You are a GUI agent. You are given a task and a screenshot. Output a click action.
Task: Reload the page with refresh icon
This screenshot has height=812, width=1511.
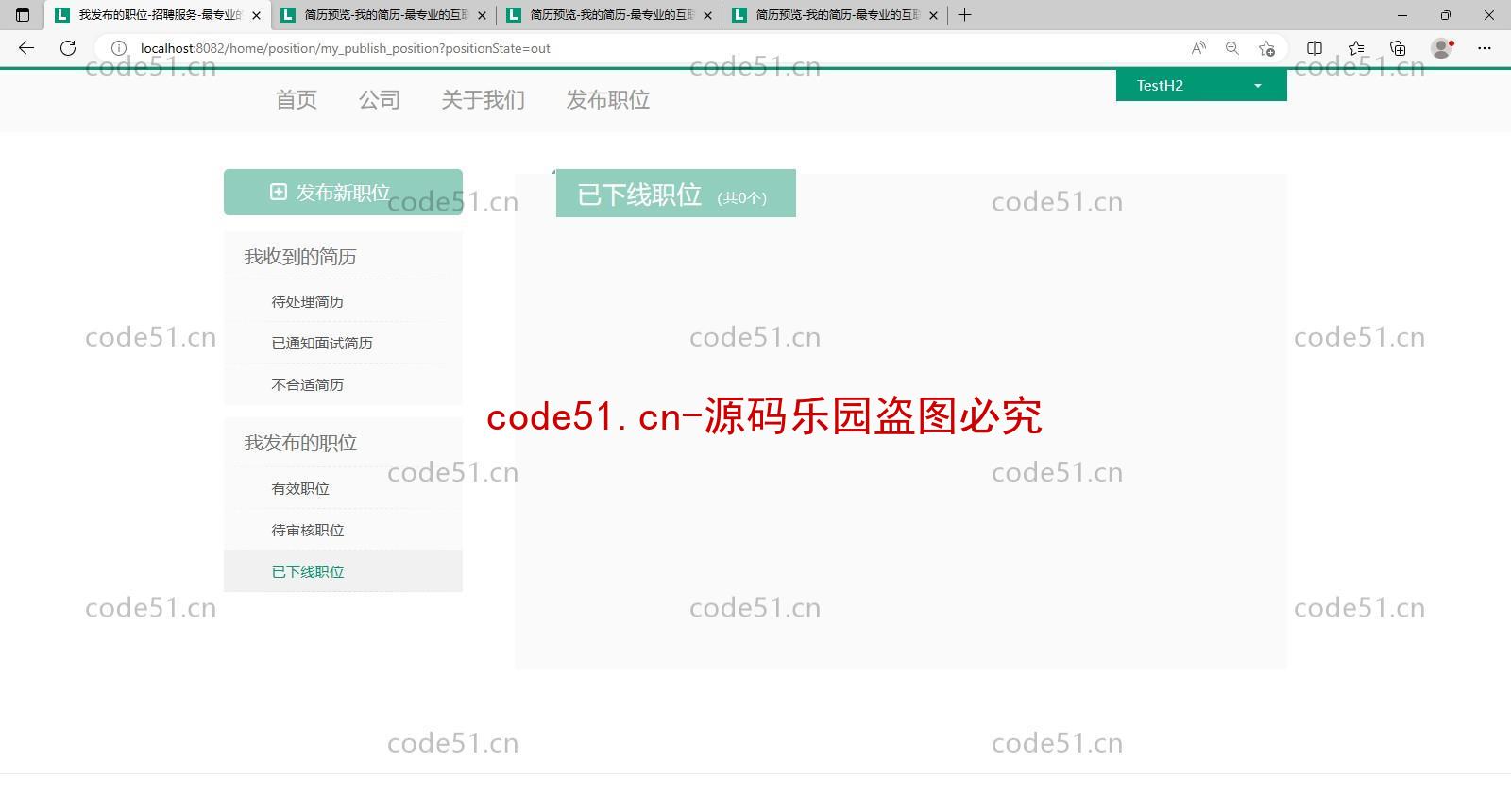(x=68, y=48)
